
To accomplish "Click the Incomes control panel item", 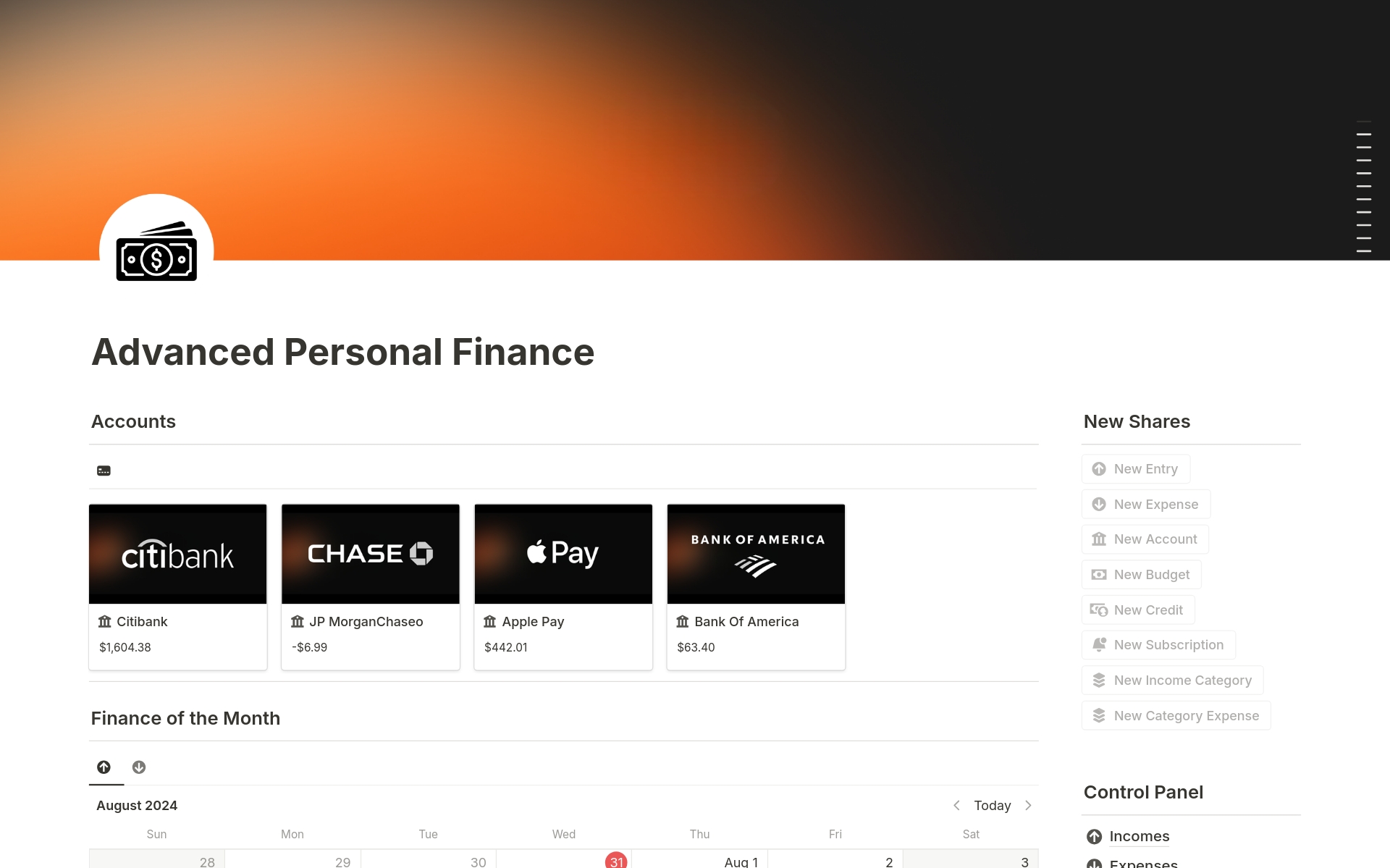I will click(x=1138, y=836).
